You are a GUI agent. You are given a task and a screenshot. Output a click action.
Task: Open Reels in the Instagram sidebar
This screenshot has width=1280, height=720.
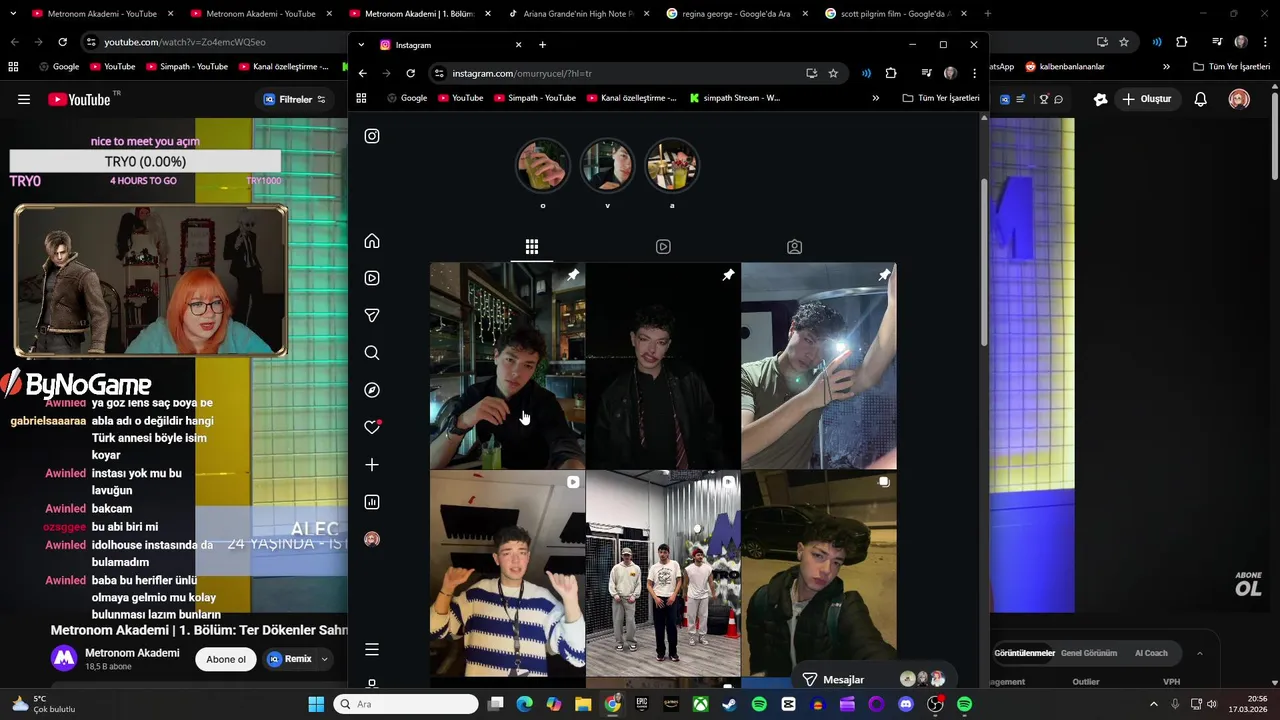point(372,278)
